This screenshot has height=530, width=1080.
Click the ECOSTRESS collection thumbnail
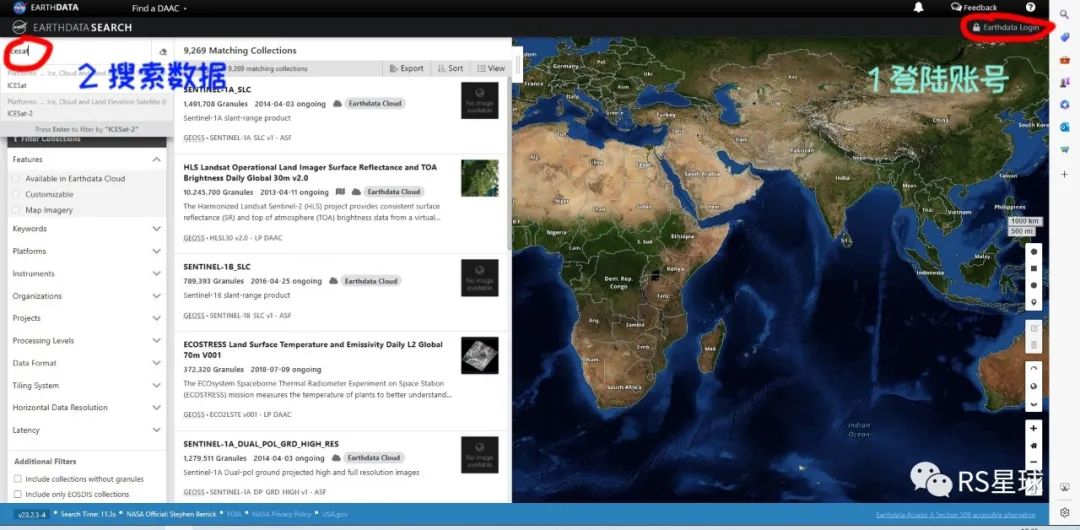click(480, 356)
